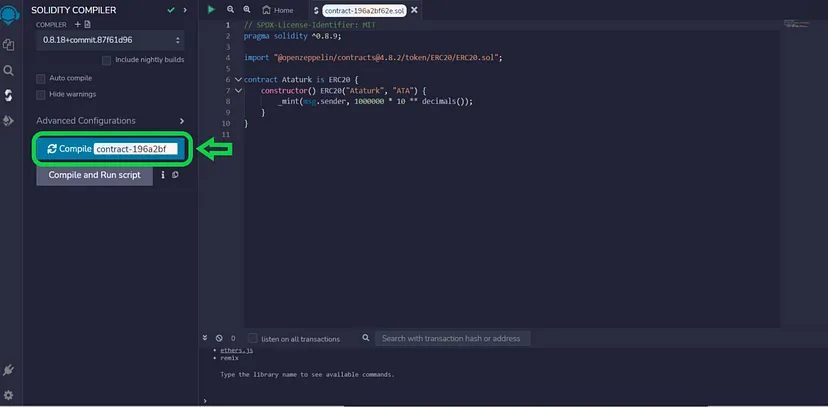Check Include nightly builds option
Screen dimensions: 828x407
107,60
